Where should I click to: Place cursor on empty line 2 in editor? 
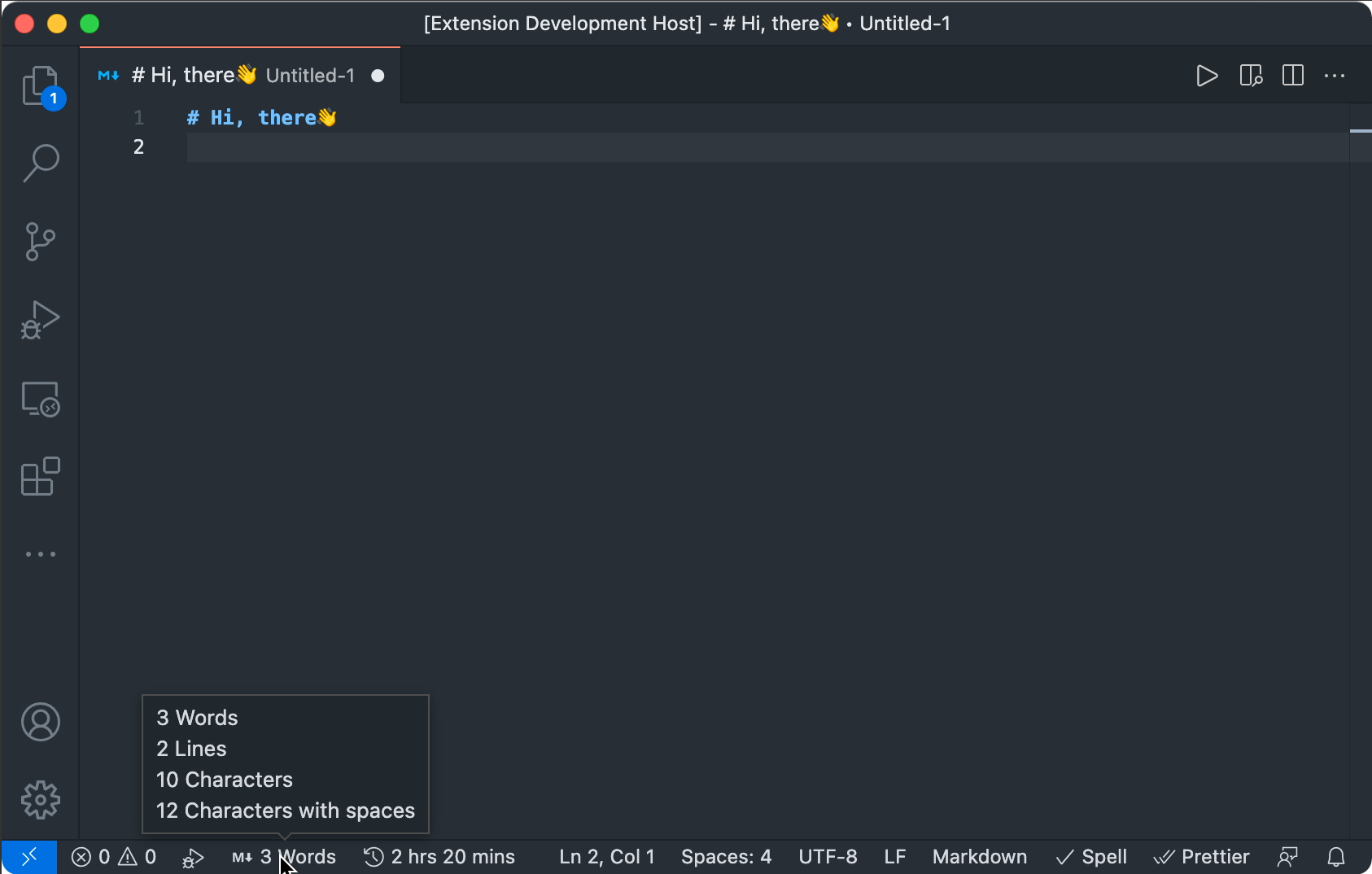point(767,147)
